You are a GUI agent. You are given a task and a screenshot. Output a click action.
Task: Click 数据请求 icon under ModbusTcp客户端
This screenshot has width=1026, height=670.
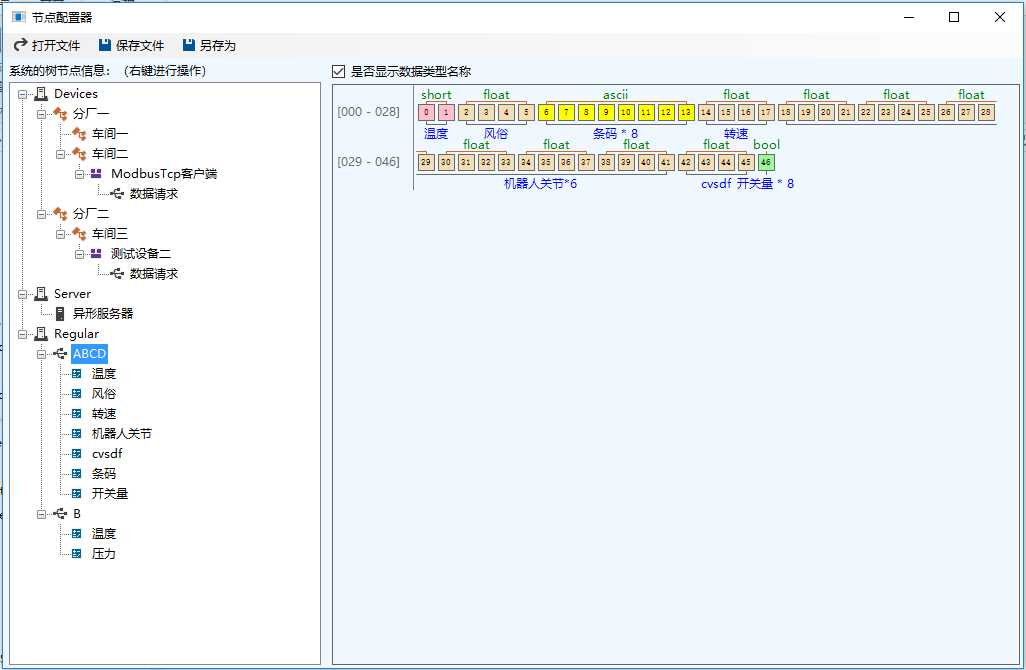(x=117, y=194)
